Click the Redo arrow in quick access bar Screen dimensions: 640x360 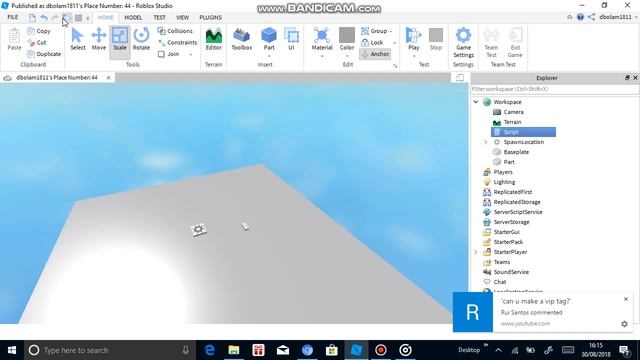pyautogui.click(x=55, y=18)
